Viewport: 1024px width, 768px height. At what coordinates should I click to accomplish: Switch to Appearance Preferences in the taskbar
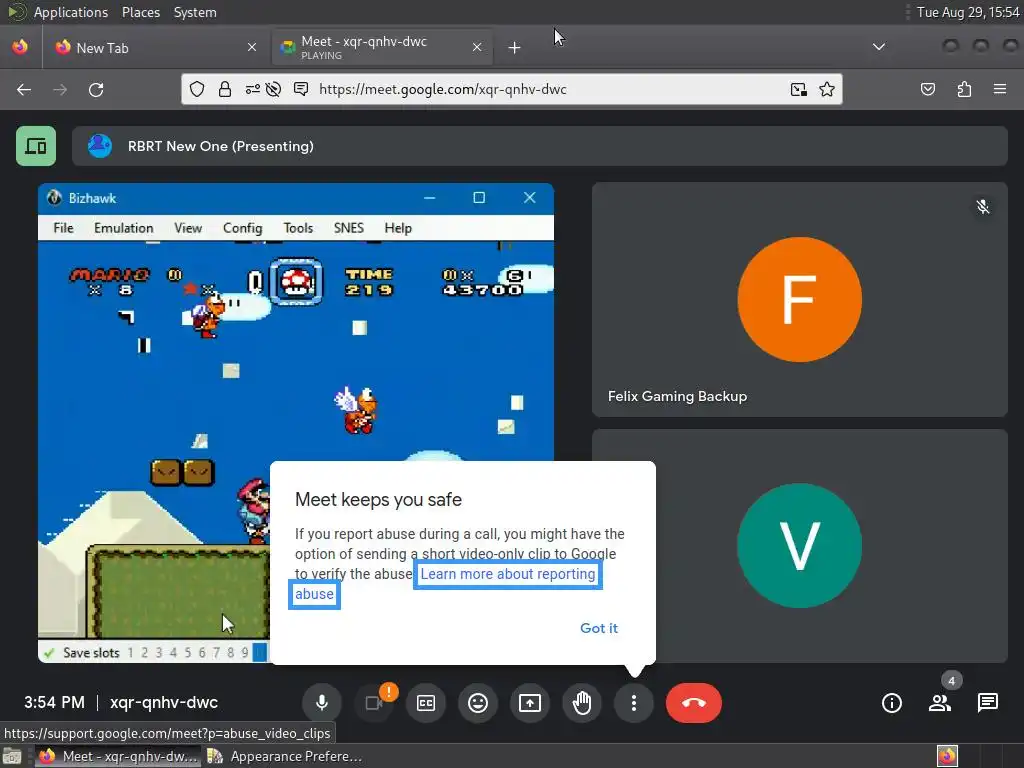pos(285,756)
